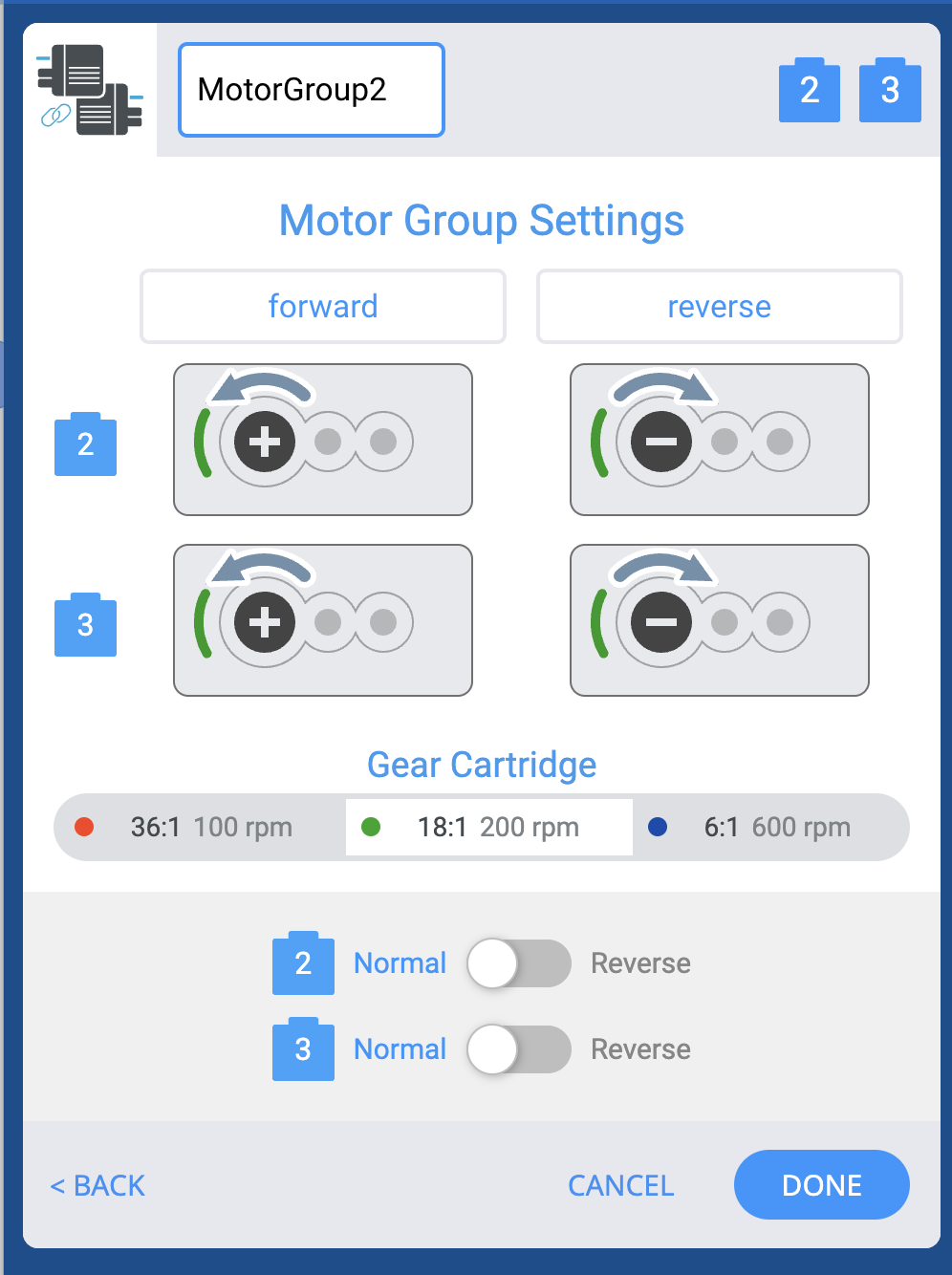
Task: Click port 2 icon beside motor diagrams
Action: point(85,444)
